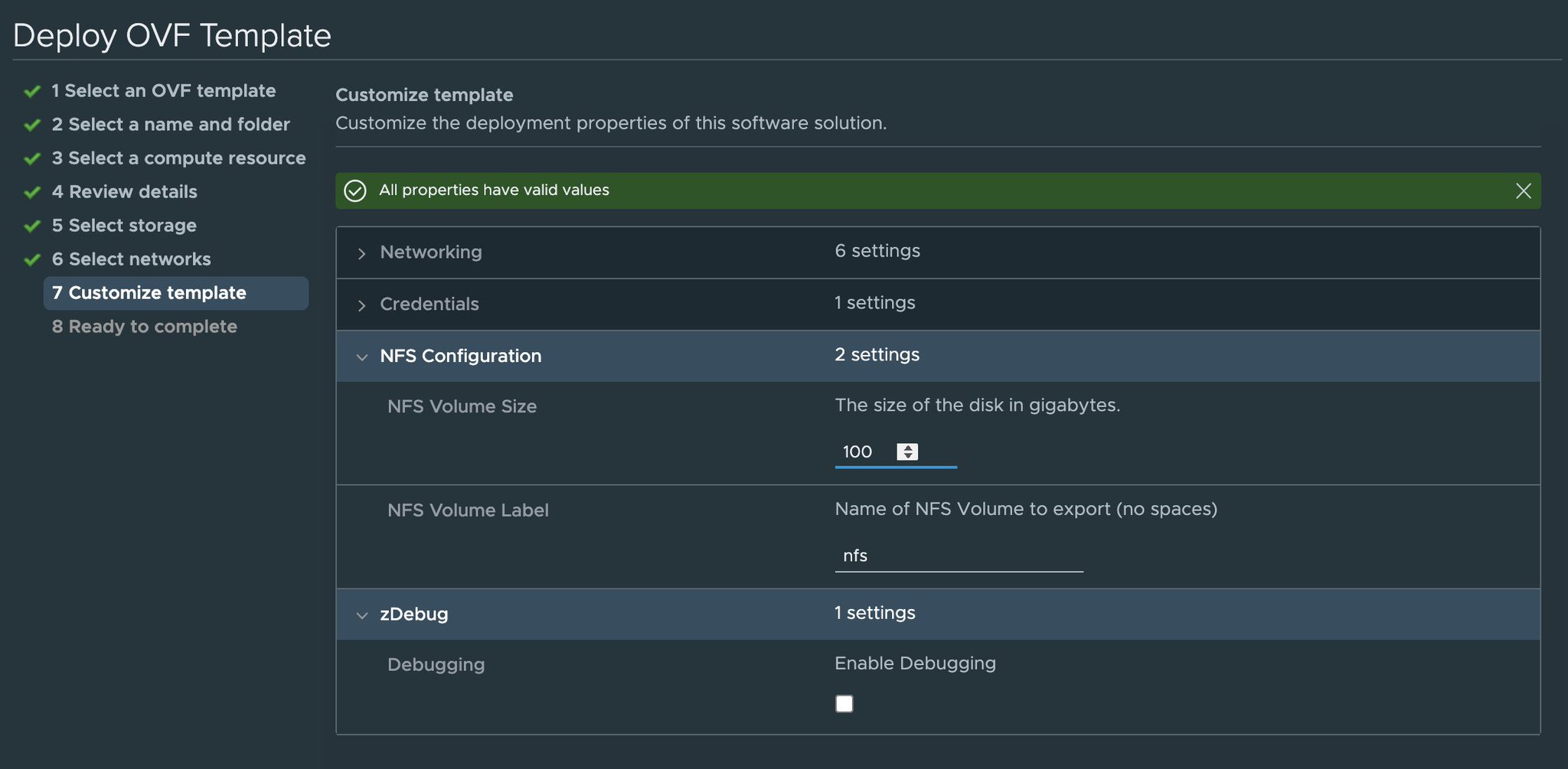Expand the Credentials settings section

[362, 305]
